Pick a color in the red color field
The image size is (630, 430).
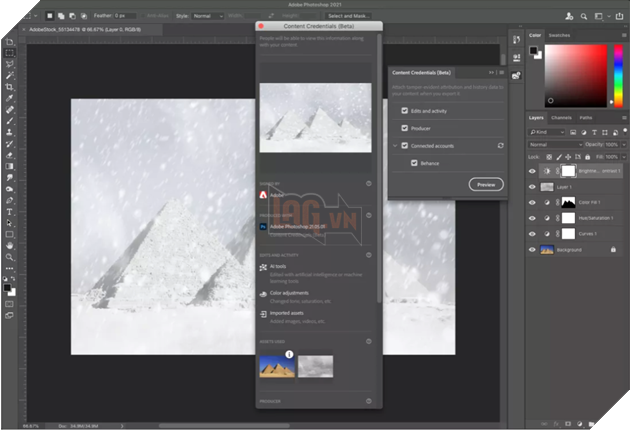[x=576, y=76]
